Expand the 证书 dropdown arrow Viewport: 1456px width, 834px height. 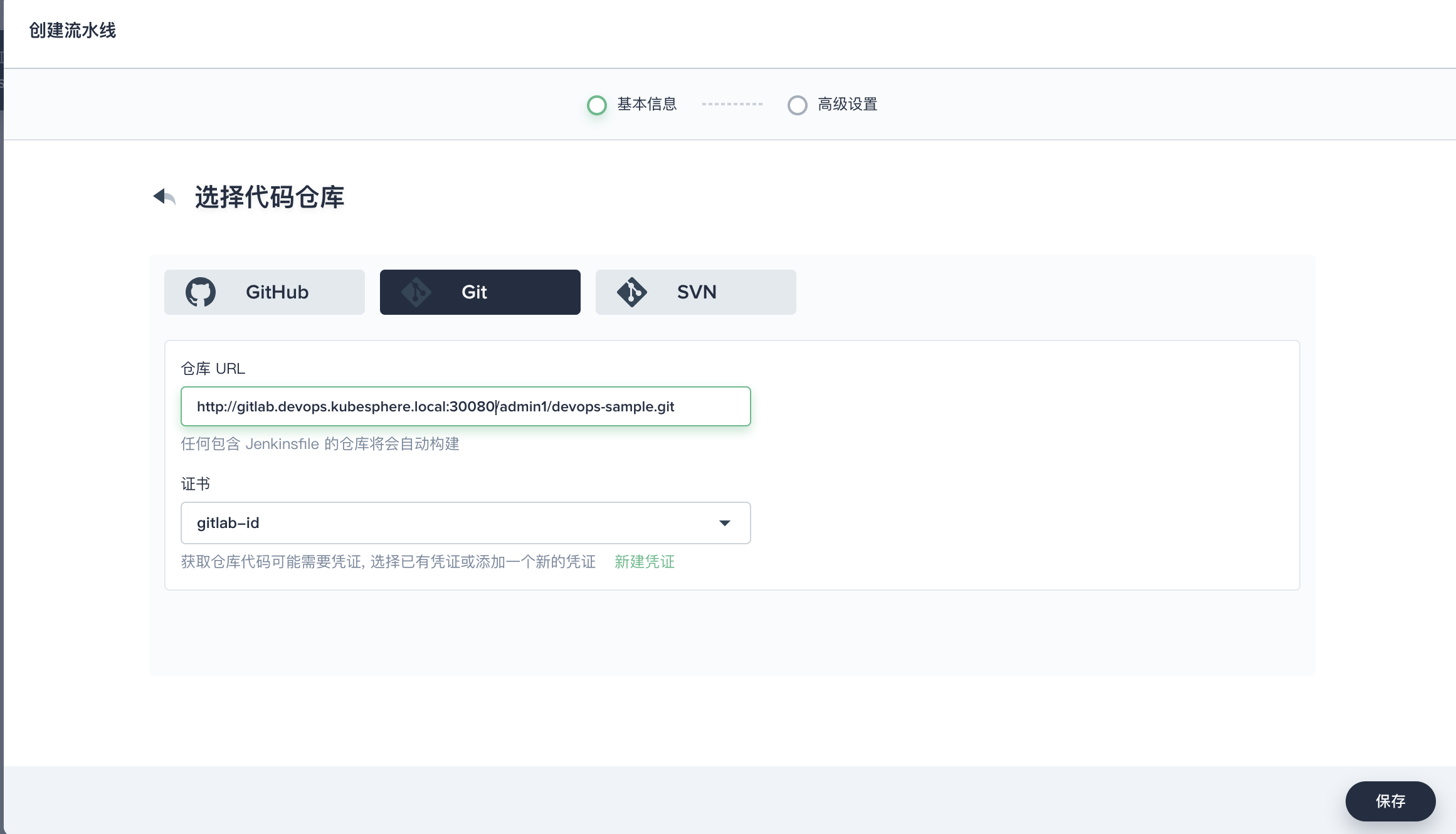724,523
